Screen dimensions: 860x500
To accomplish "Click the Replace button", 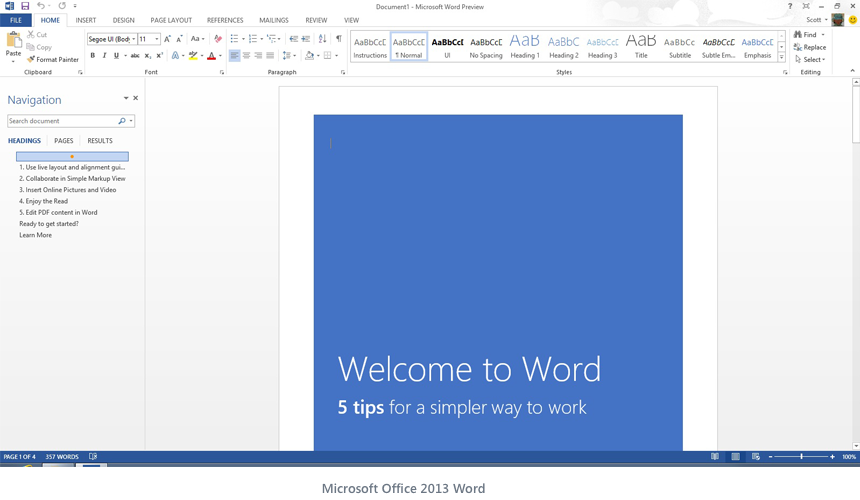I will [x=810, y=47].
